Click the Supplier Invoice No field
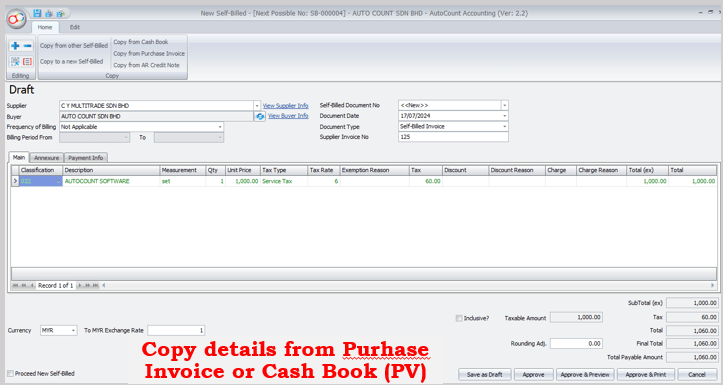This screenshot has width=723, height=385. (x=453, y=137)
